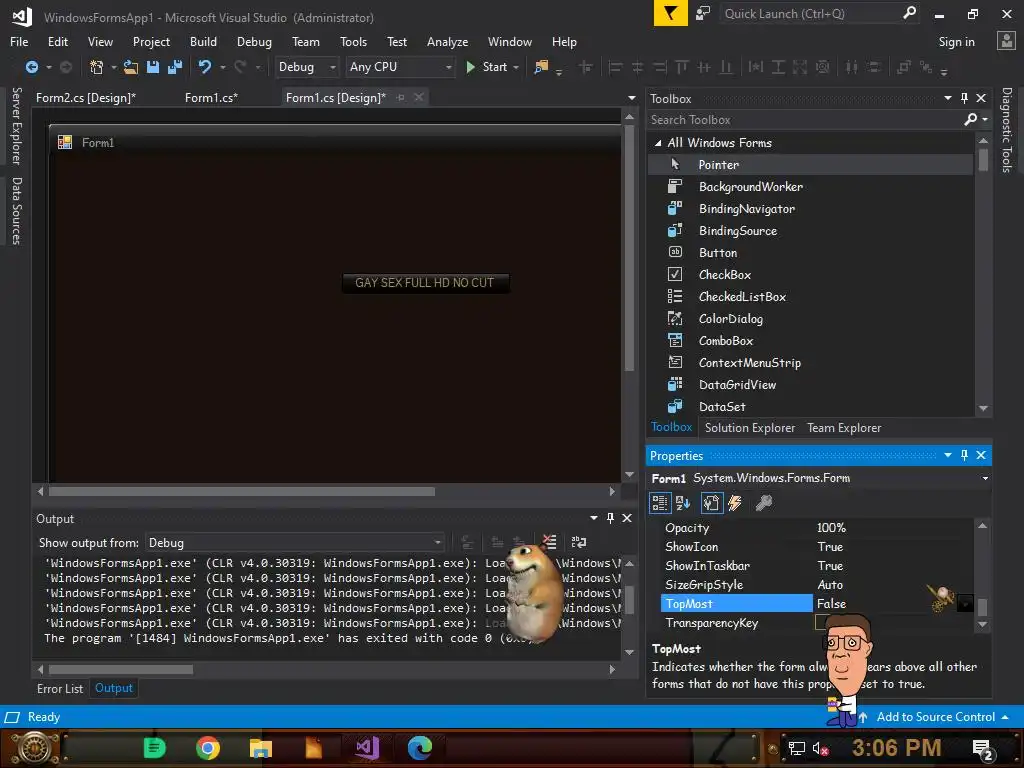Open the Data Sources side tab

pyautogui.click(x=16, y=211)
